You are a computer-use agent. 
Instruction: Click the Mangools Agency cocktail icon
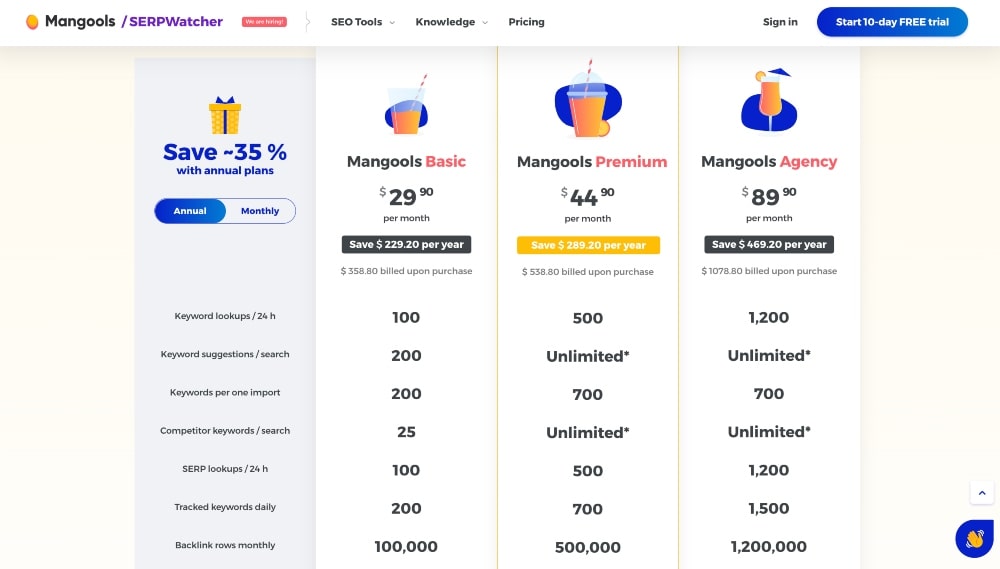(769, 101)
